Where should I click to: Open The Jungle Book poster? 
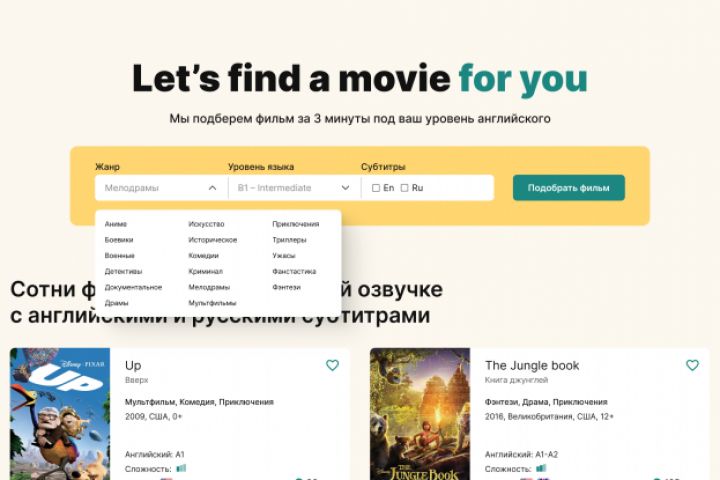coord(420,414)
